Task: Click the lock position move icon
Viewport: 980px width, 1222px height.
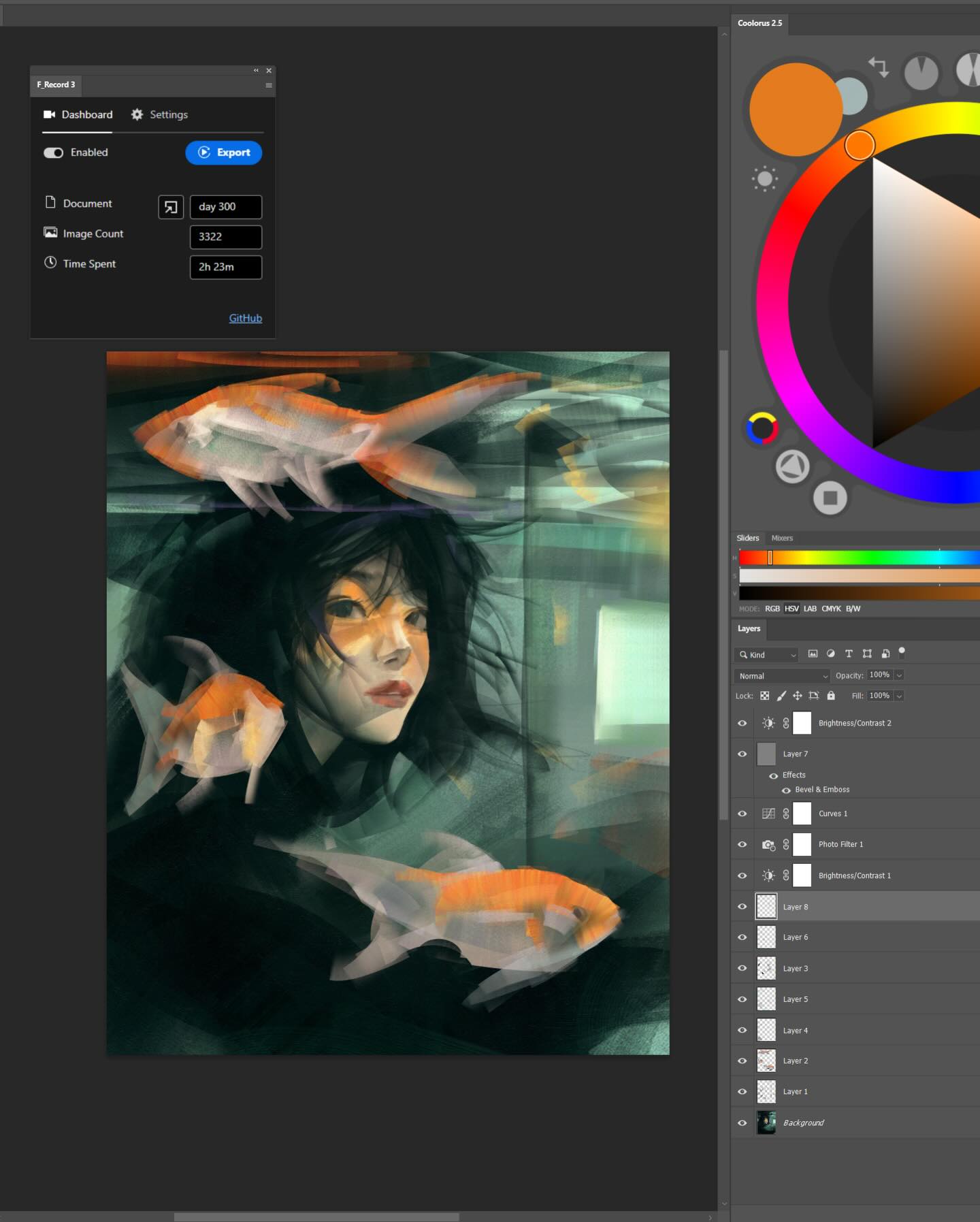Action: [x=797, y=696]
